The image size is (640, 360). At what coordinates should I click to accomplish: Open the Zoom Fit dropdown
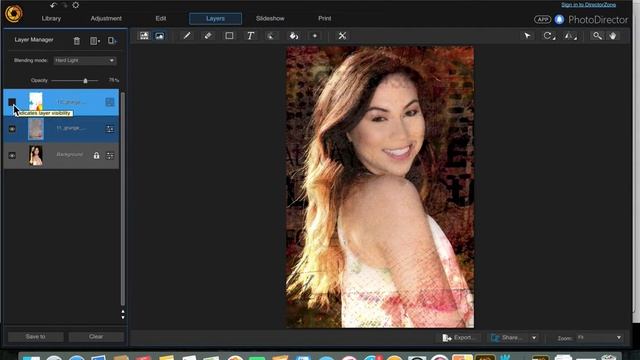[x=599, y=338]
